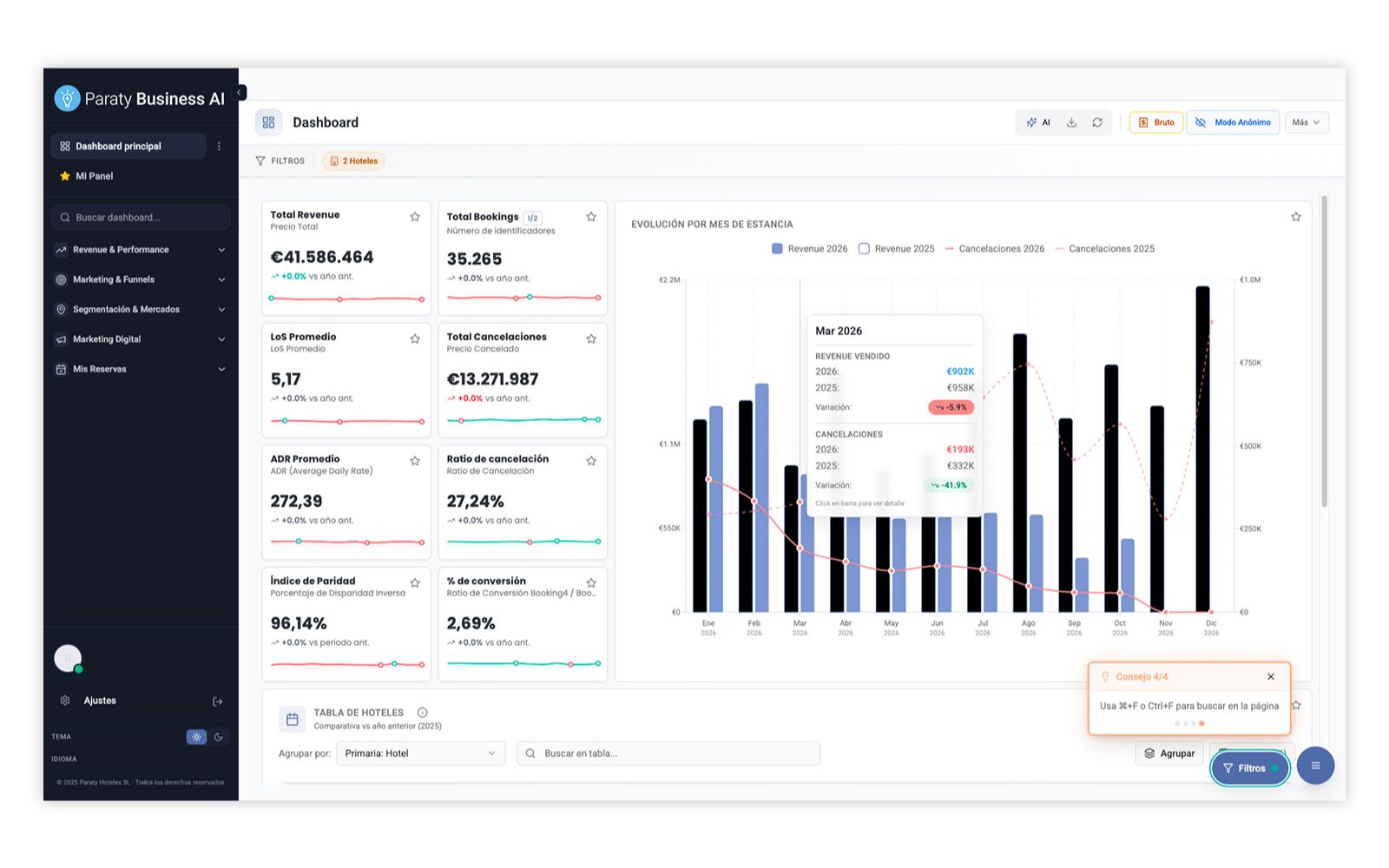Open the Primaria: Hotel grouping dropdown

pyautogui.click(x=421, y=753)
